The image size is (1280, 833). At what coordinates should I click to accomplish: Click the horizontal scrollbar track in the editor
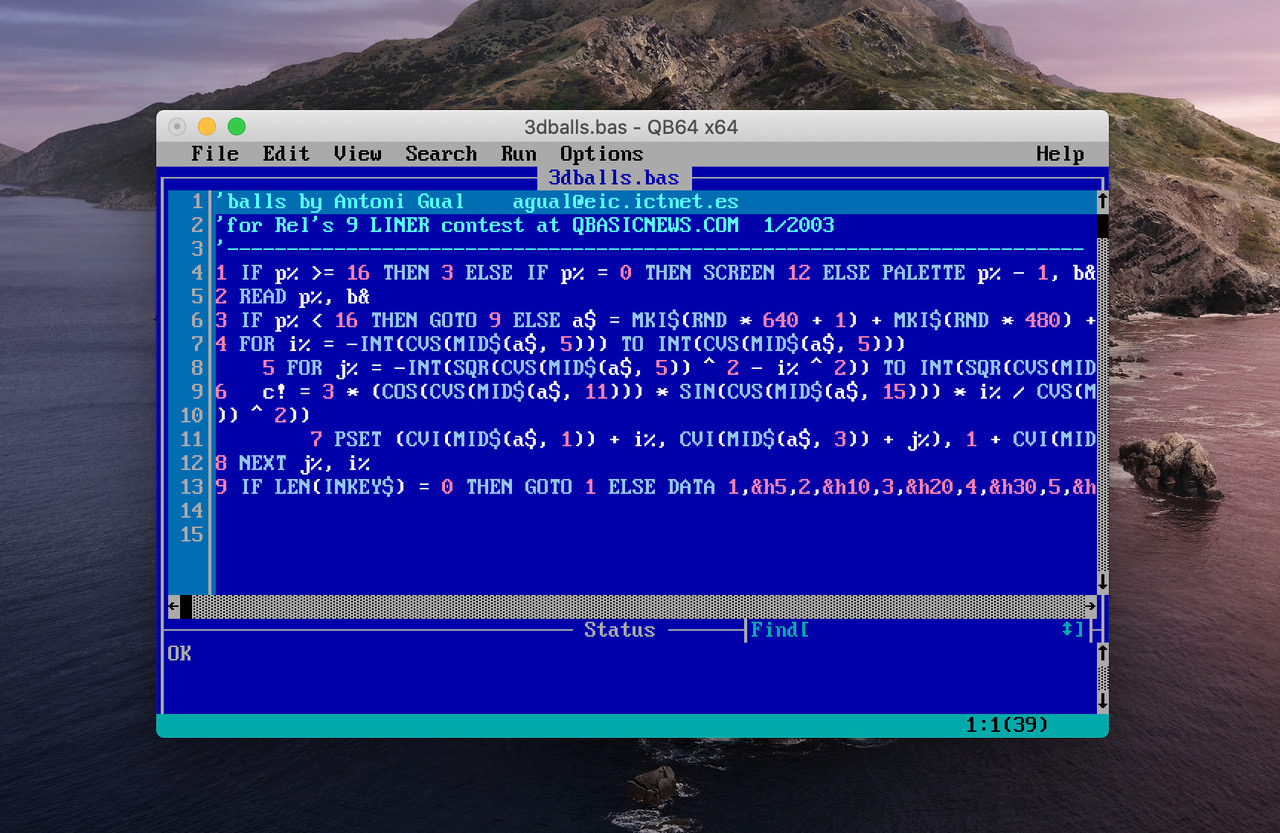638,605
